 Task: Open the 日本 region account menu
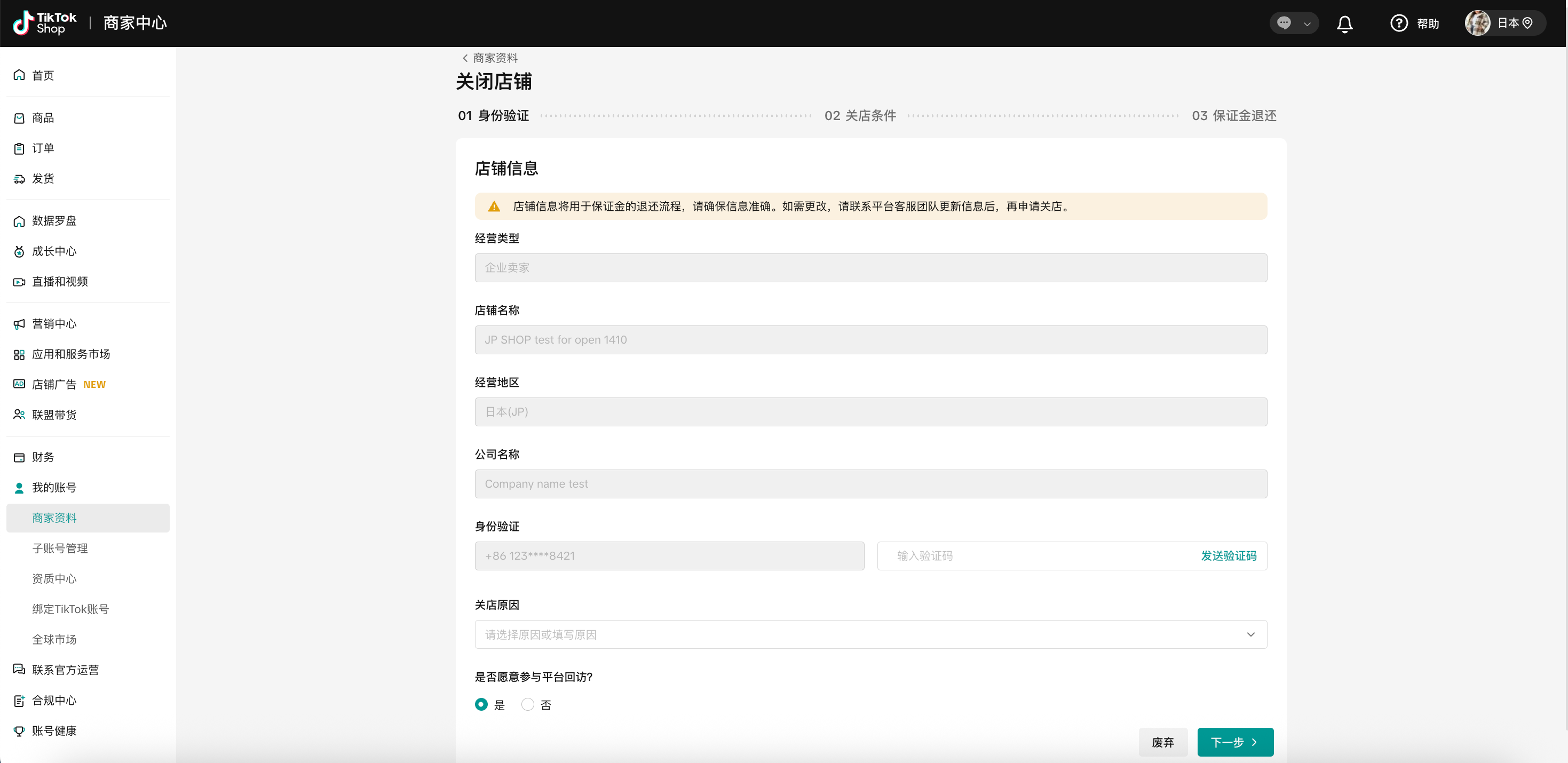point(1504,23)
